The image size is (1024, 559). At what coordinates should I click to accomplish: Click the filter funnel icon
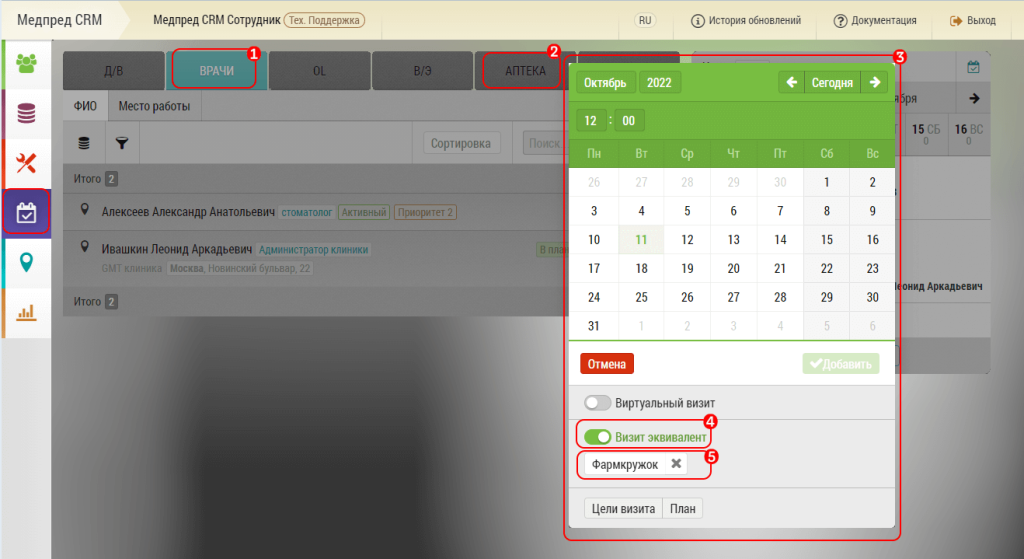[121, 144]
